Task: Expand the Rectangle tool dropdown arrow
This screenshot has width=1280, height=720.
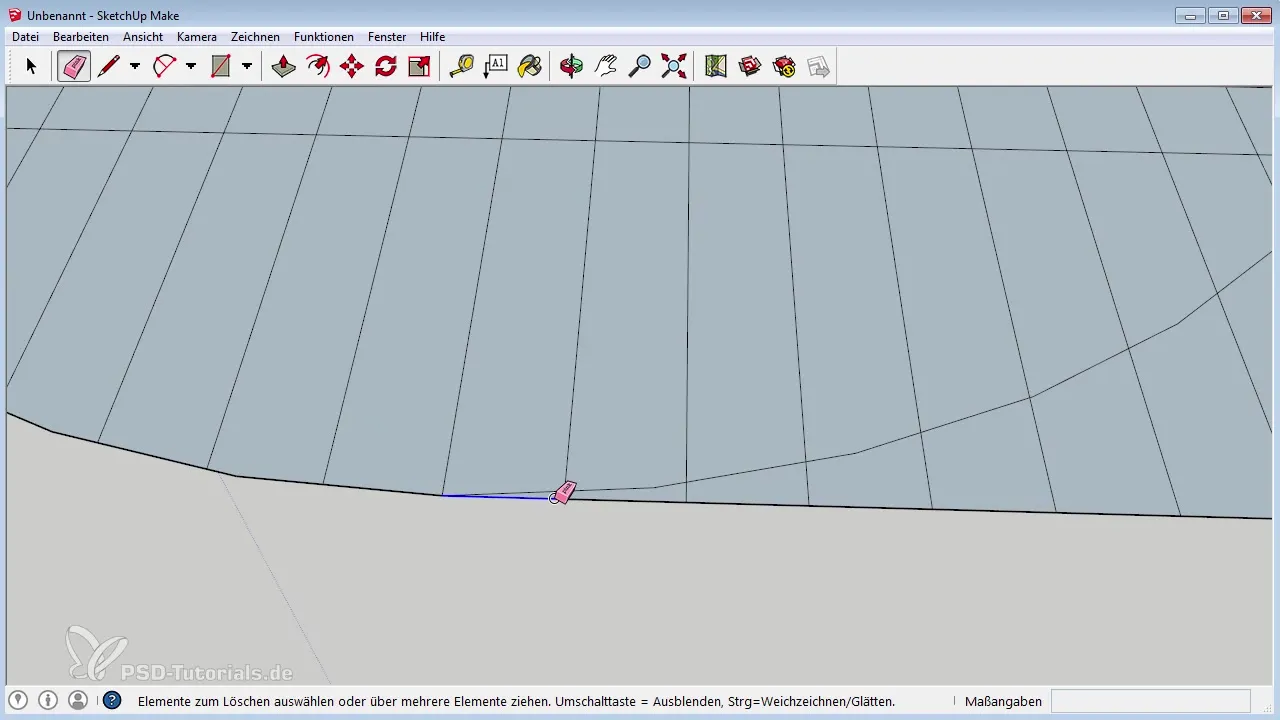Action: tap(247, 67)
